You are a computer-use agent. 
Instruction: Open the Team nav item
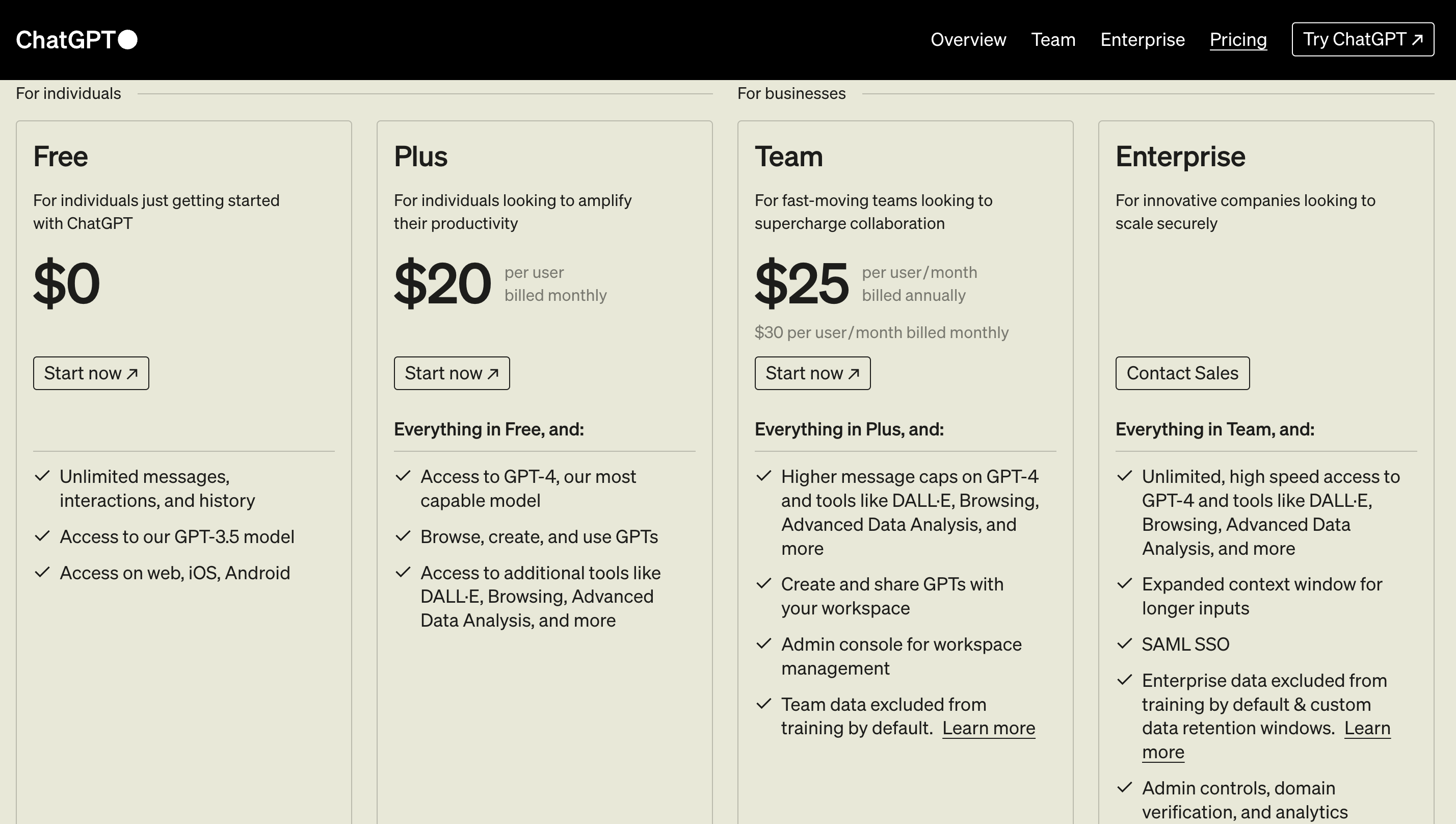click(x=1053, y=40)
